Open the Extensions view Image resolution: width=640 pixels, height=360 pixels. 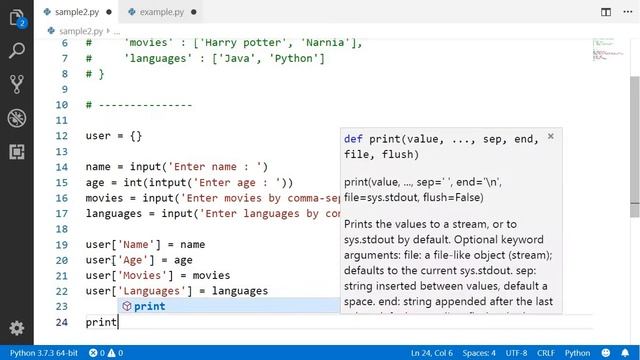[x=17, y=152]
